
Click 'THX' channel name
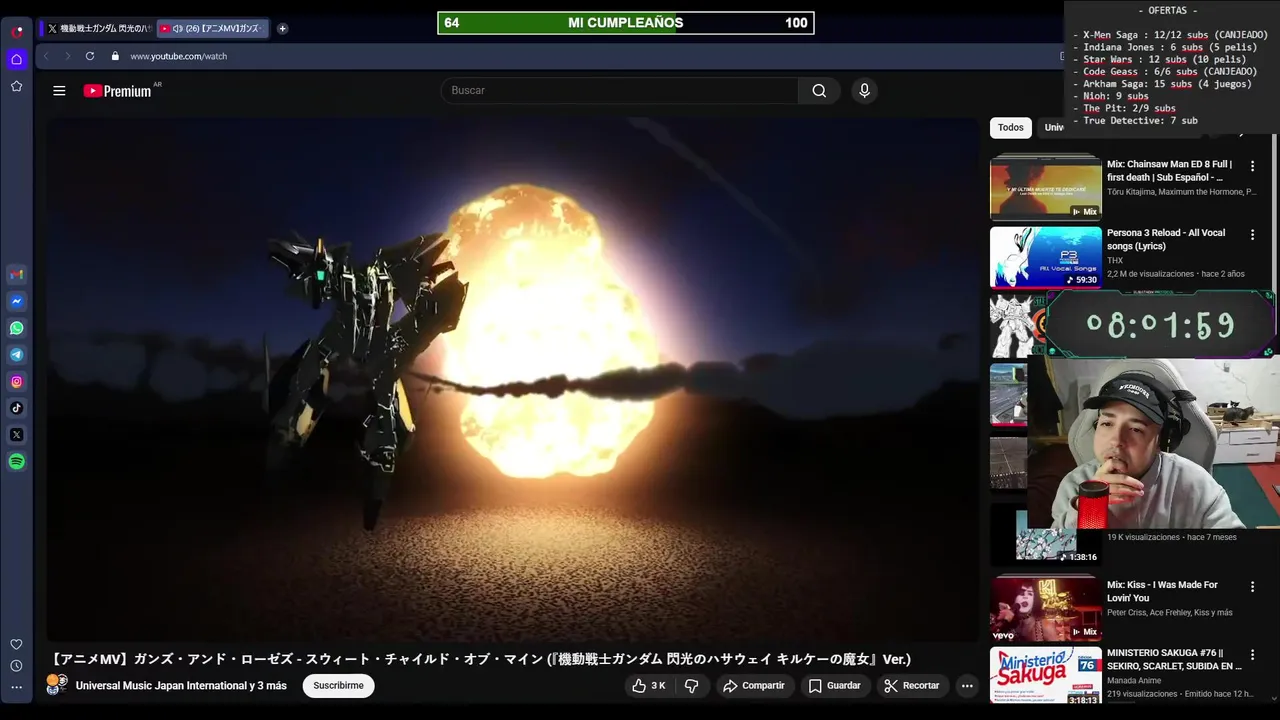[1115, 261]
